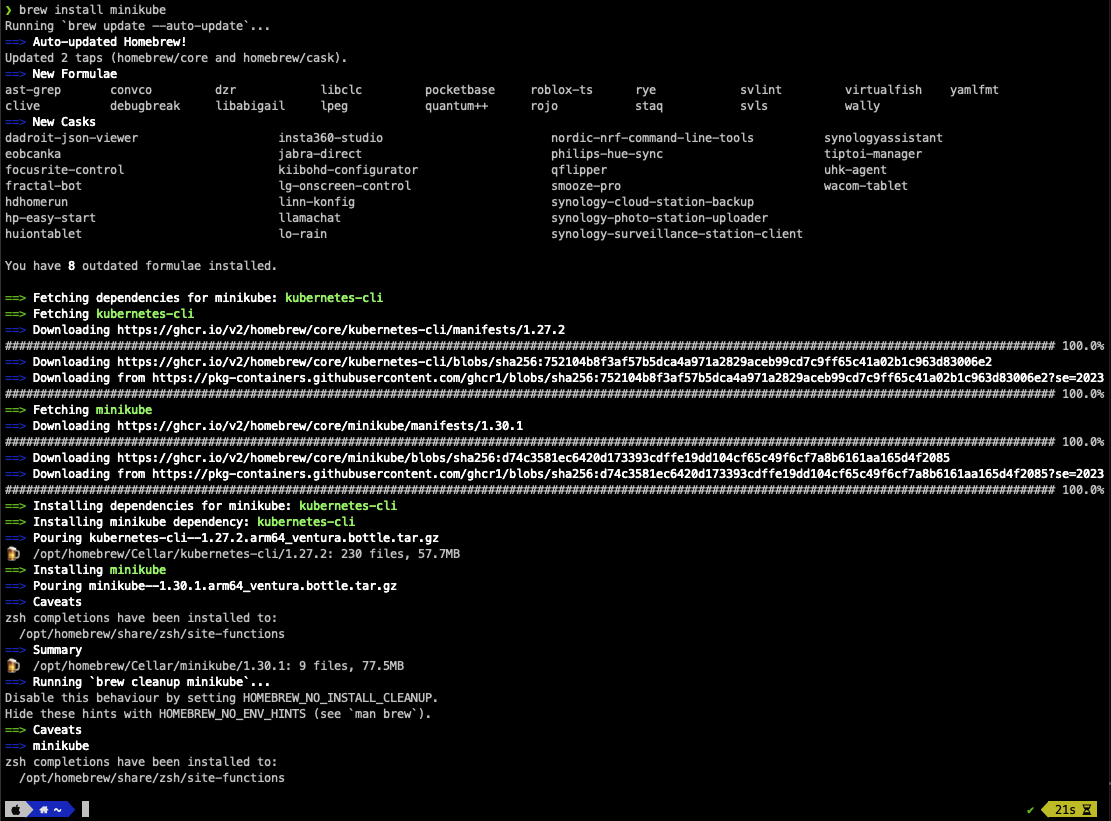The height and width of the screenshot is (821, 1111).
Task: Open the kubernetes-cli manifests/1.27.2 URL
Action: click(x=341, y=330)
